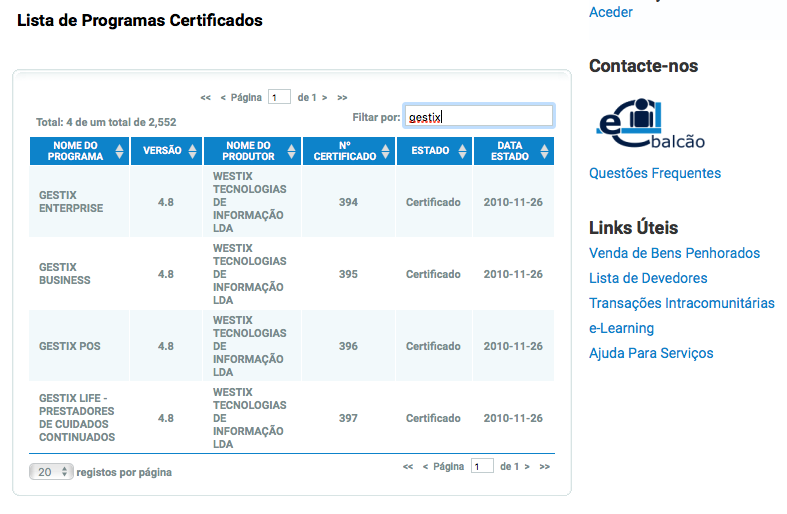
Task: Sort by Nome do Programa arrows
Action: click(x=119, y=151)
